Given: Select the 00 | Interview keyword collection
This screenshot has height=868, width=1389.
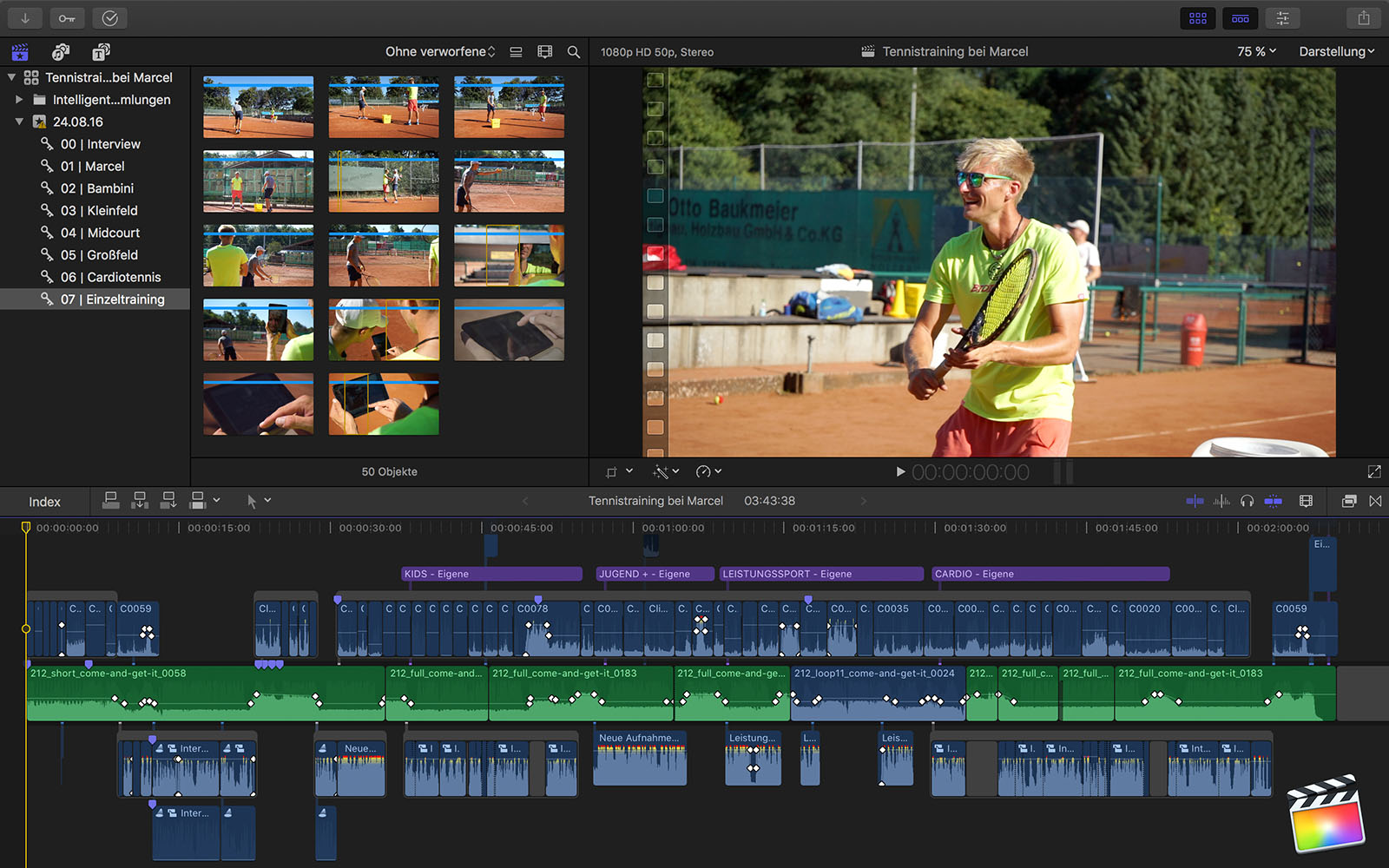Looking at the screenshot, I should coord(100,144).
